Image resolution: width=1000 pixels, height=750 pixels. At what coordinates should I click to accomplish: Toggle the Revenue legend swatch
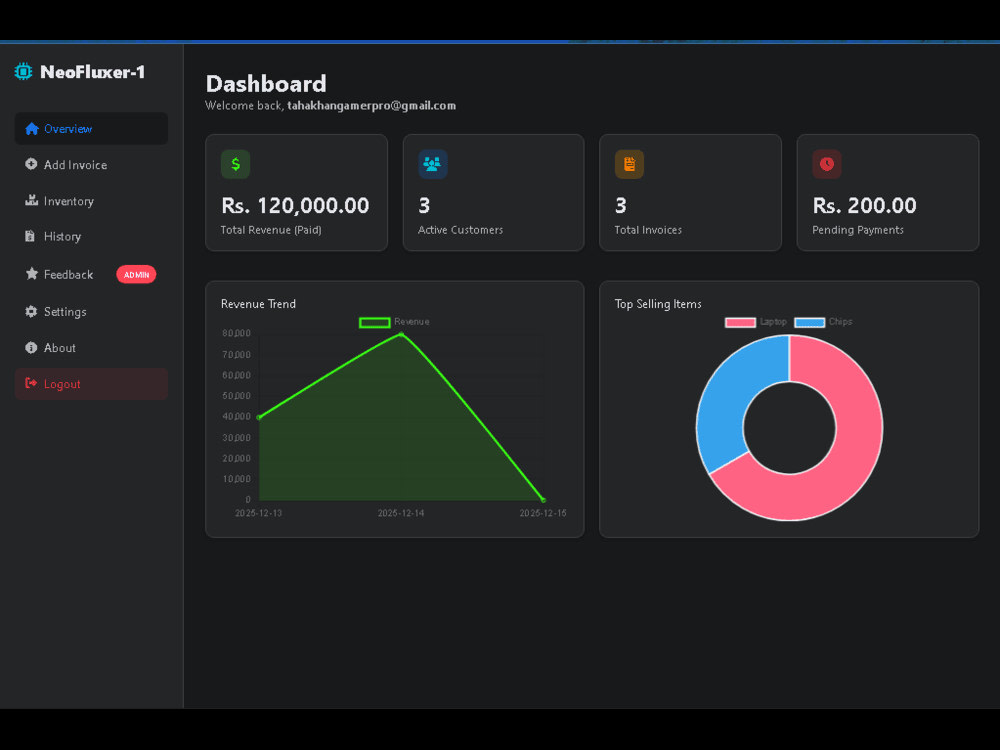[x=374, y=322]
